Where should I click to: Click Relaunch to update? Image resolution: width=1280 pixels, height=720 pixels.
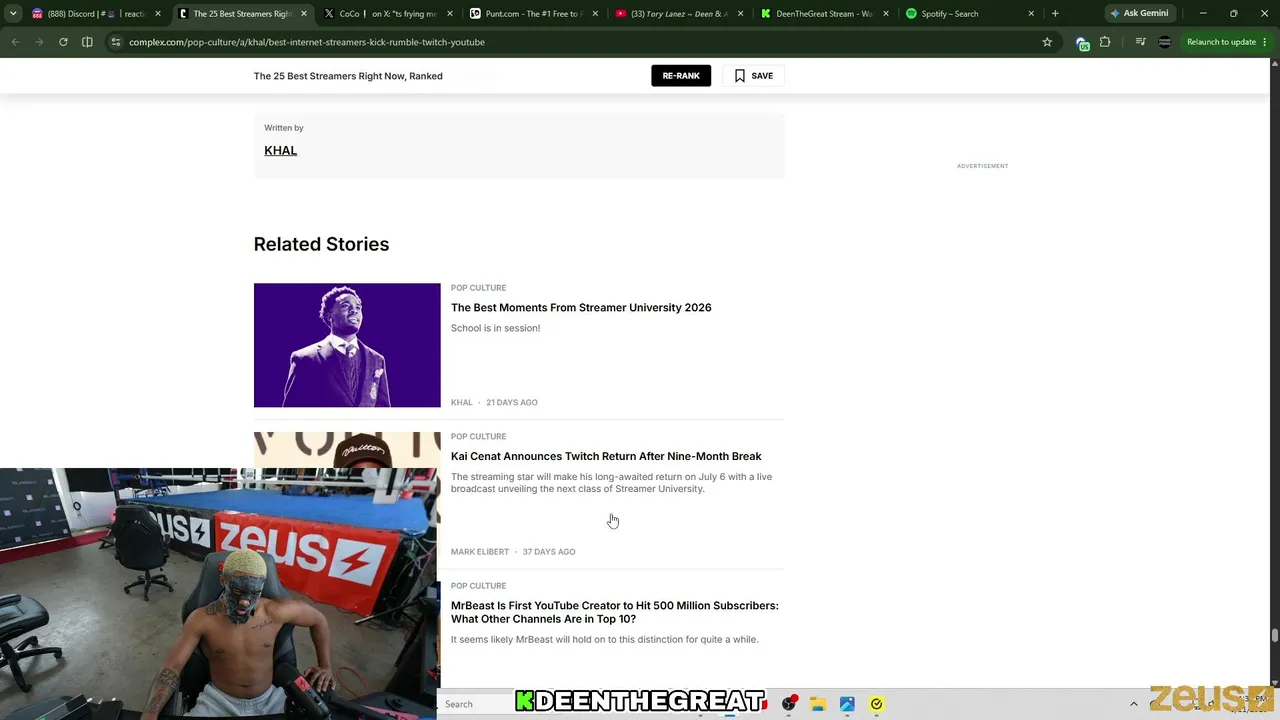coord(1221,42)
